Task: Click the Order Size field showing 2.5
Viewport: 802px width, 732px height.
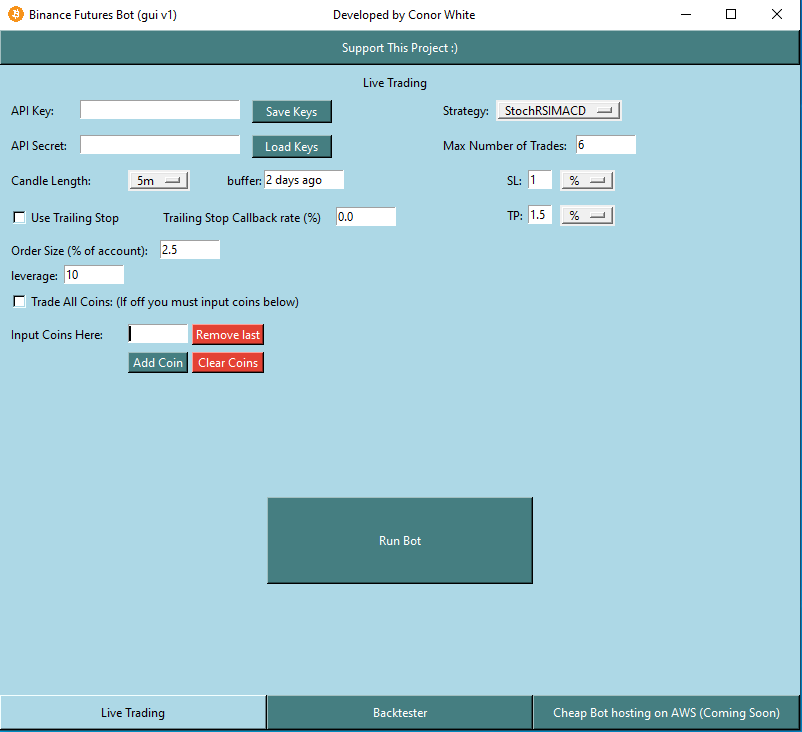Action: tap(190, 250)
